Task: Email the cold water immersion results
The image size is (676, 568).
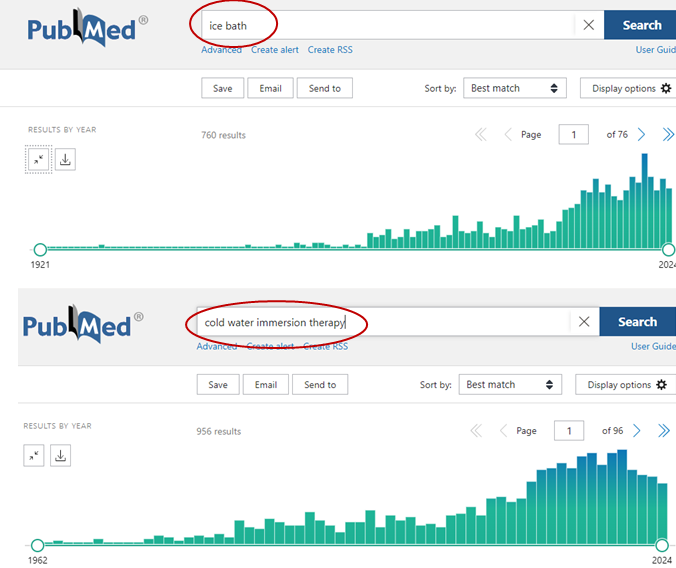Action: (x=266, y=384)
